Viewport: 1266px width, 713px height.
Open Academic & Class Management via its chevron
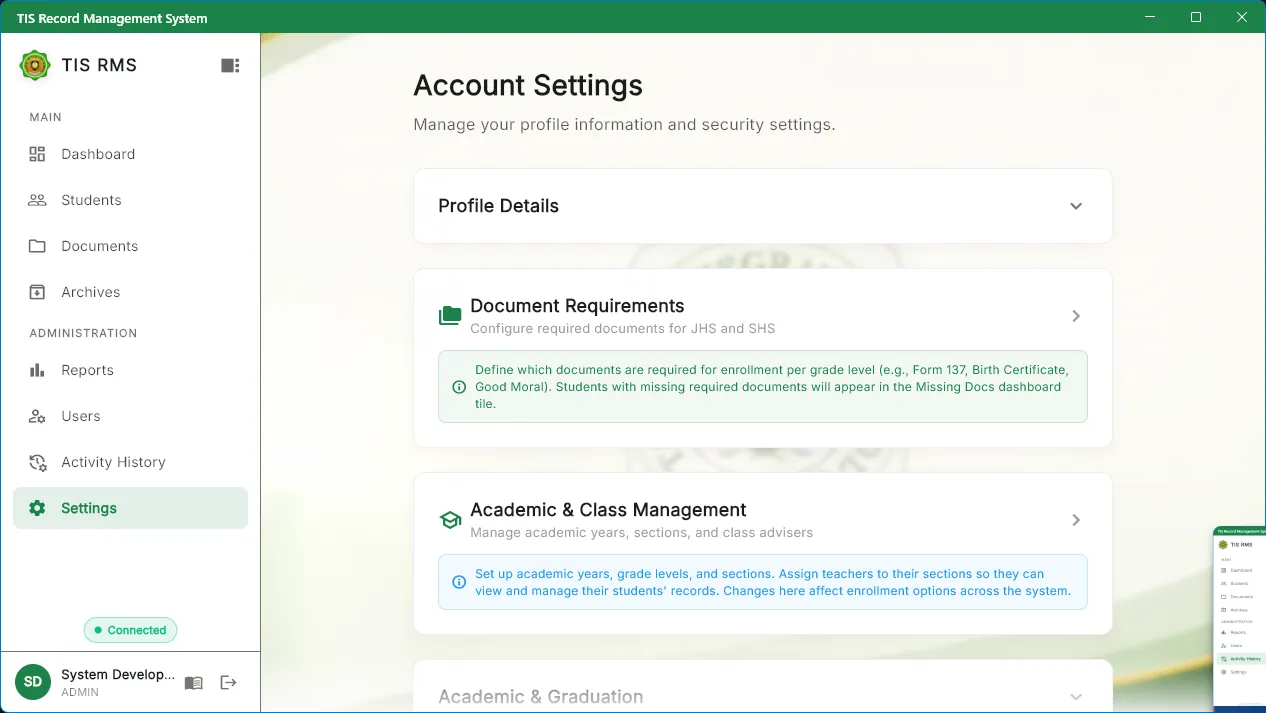1076,520
